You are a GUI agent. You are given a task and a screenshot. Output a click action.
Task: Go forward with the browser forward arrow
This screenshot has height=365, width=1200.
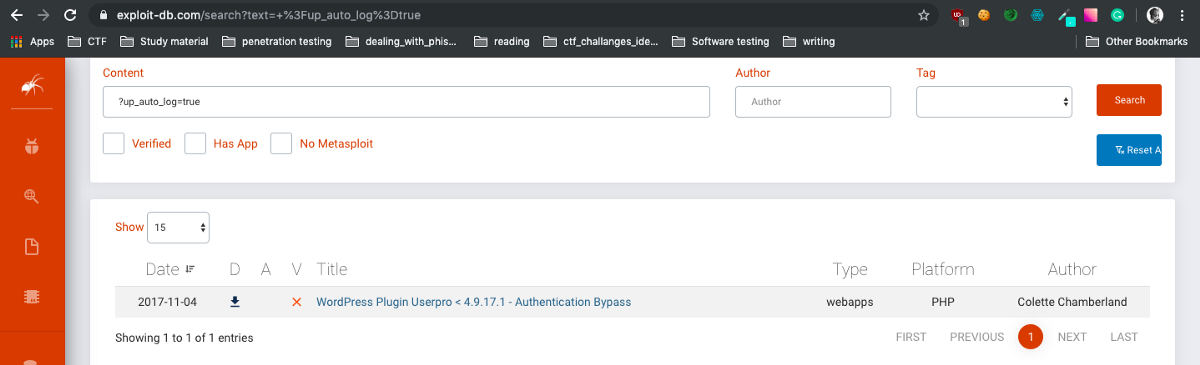pyautogui.click(x=43, y=15)
